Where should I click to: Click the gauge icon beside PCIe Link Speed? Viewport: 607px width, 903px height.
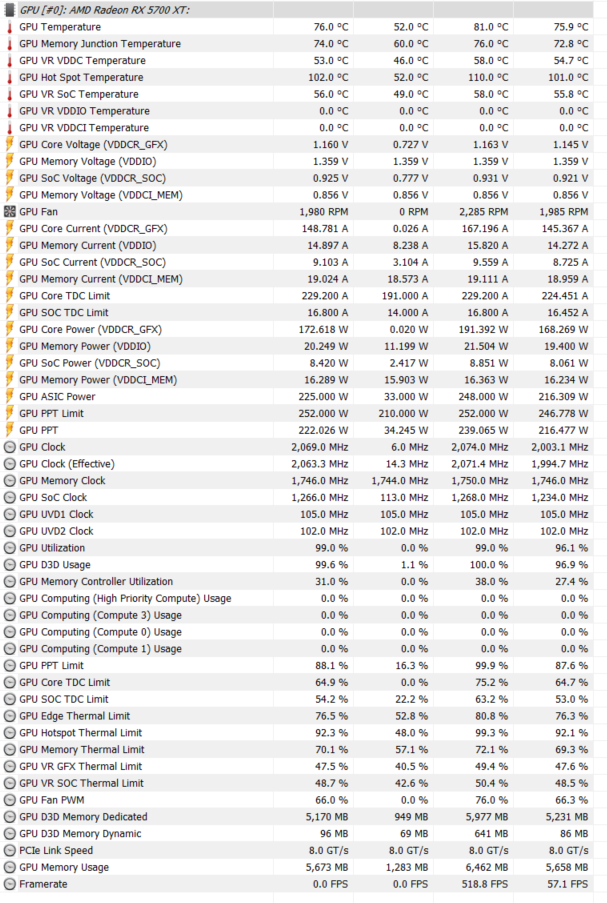click(9, 851)
